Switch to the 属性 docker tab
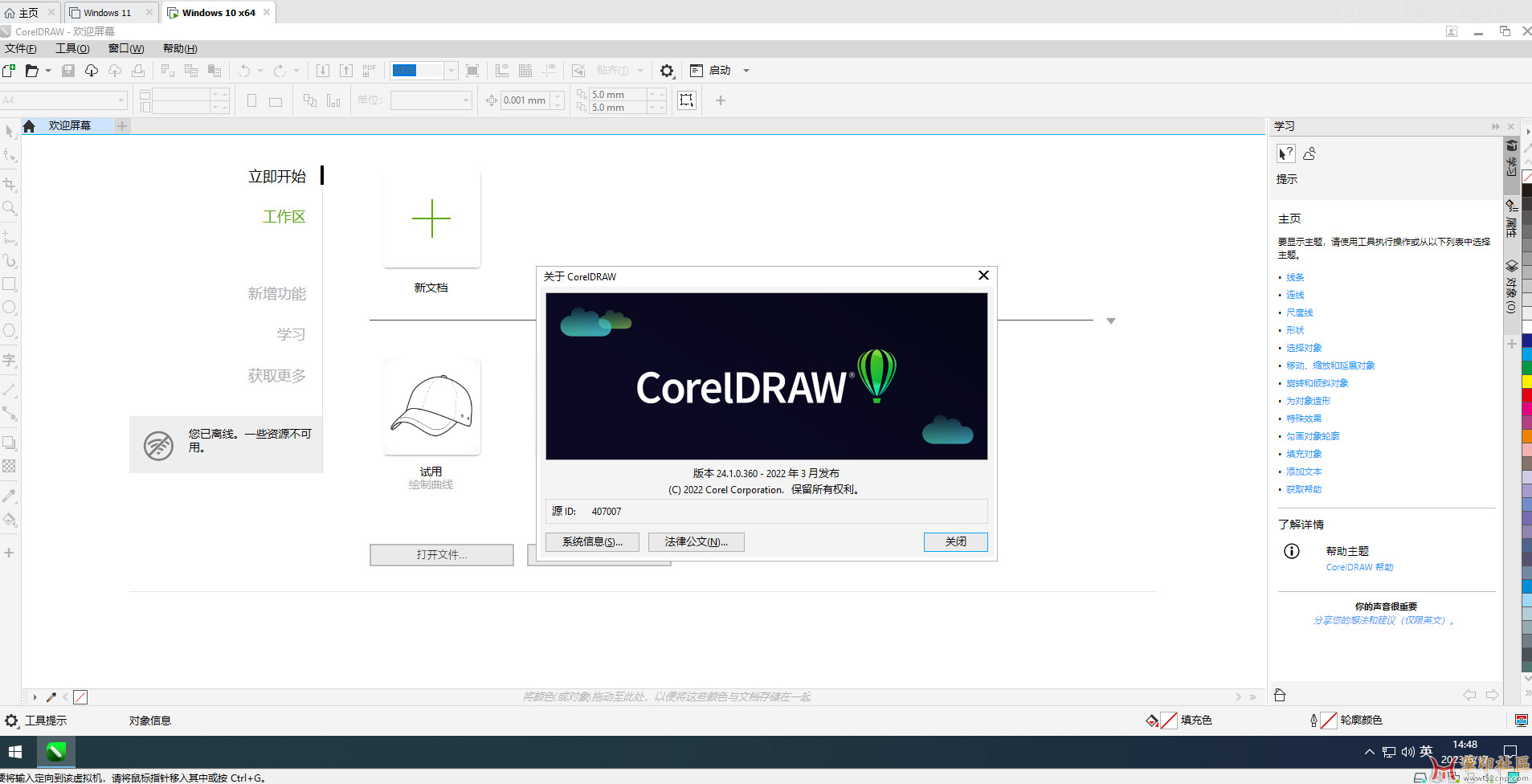 [x=1511, y=219]
